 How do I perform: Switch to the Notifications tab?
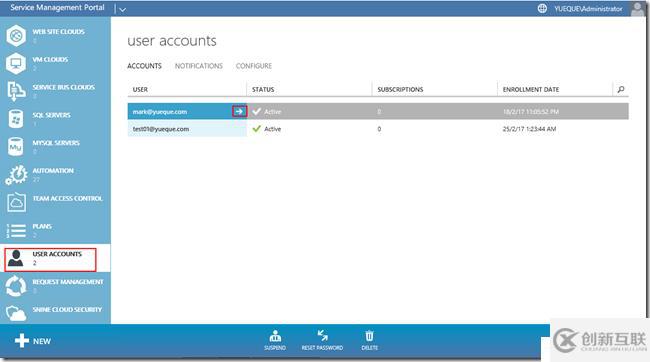pos(199,66)
